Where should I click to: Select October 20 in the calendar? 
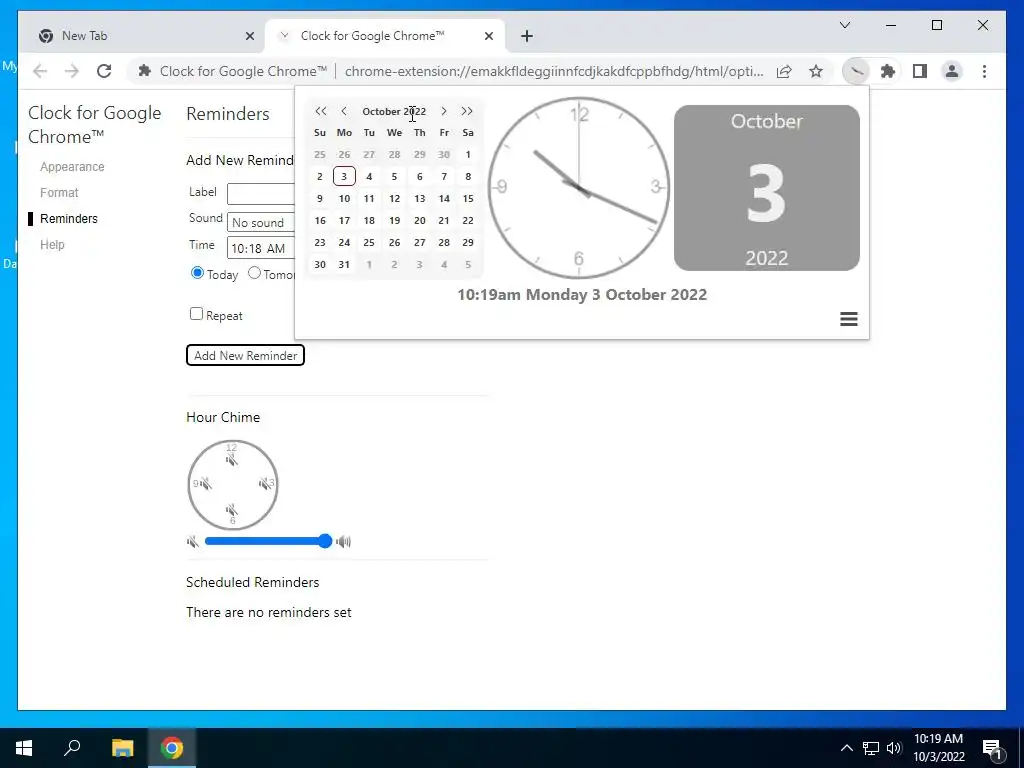(x=420, y=221)
